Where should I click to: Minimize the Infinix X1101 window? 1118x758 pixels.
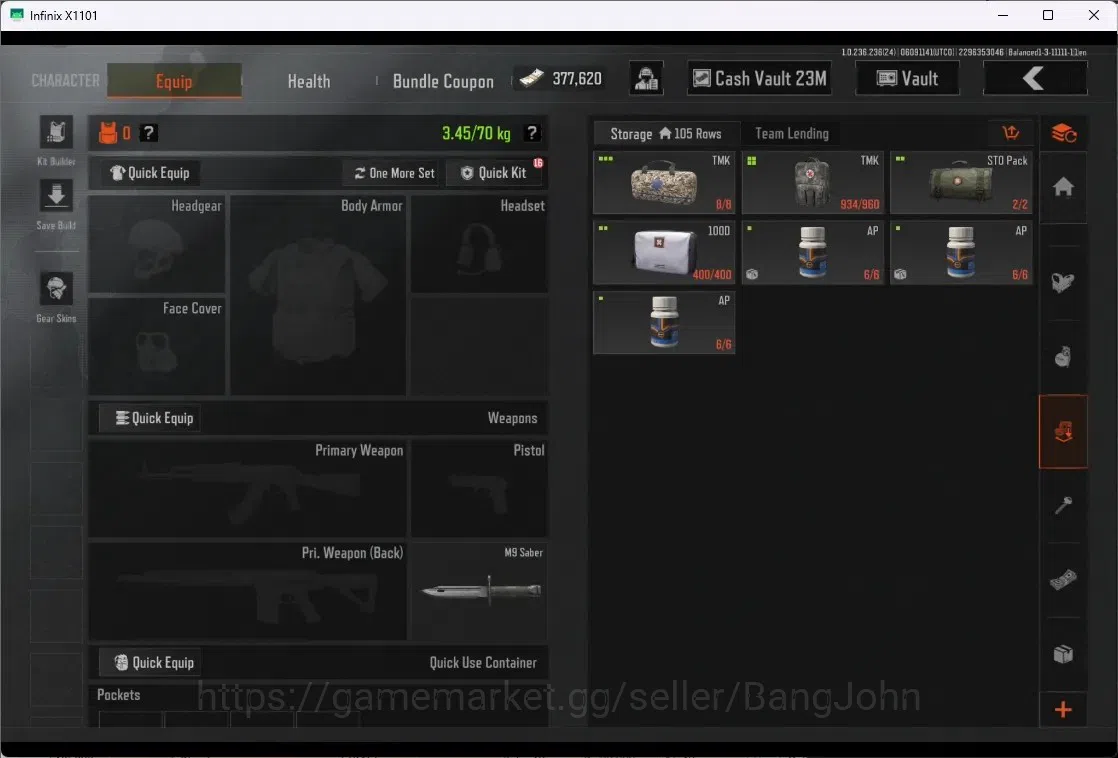[1002, 15]
